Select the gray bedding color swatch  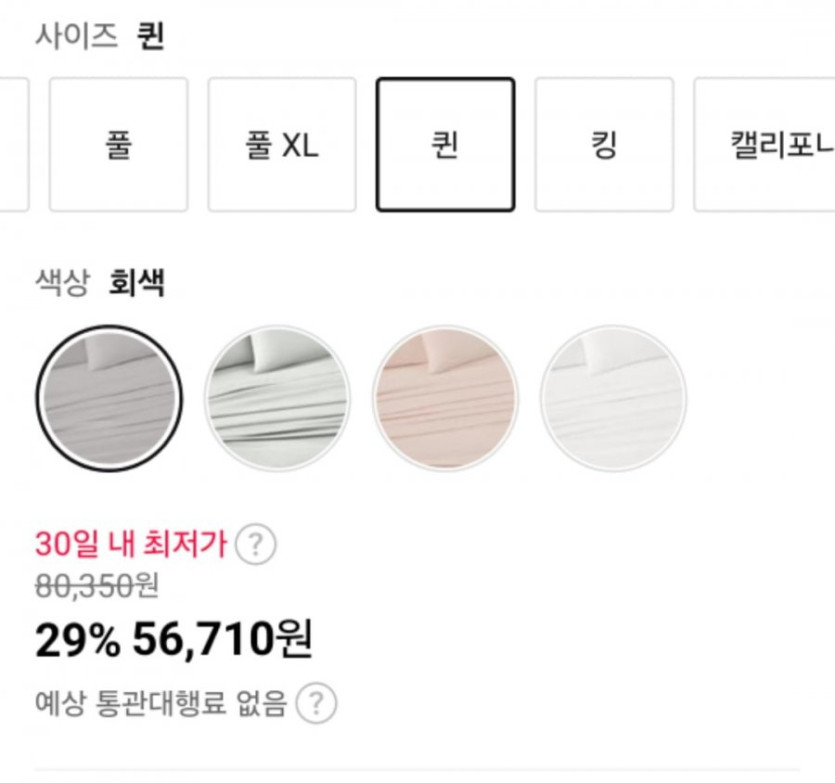(x=109, y=398)
